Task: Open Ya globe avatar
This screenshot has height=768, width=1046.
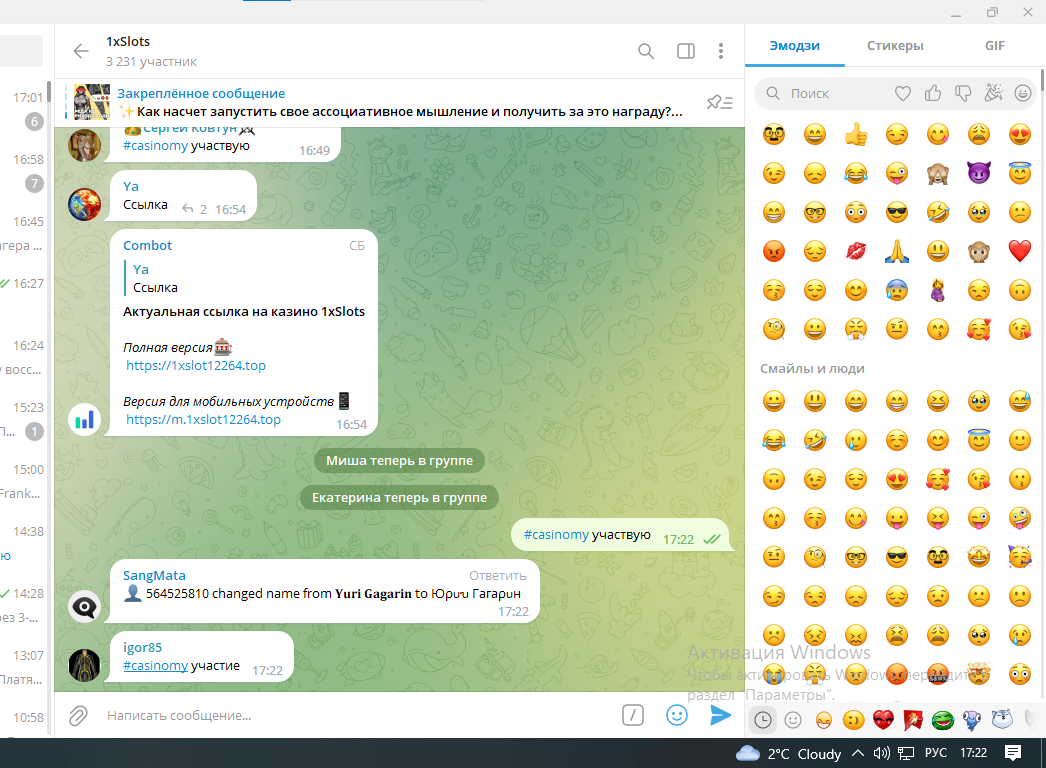Action: (85, 204)
